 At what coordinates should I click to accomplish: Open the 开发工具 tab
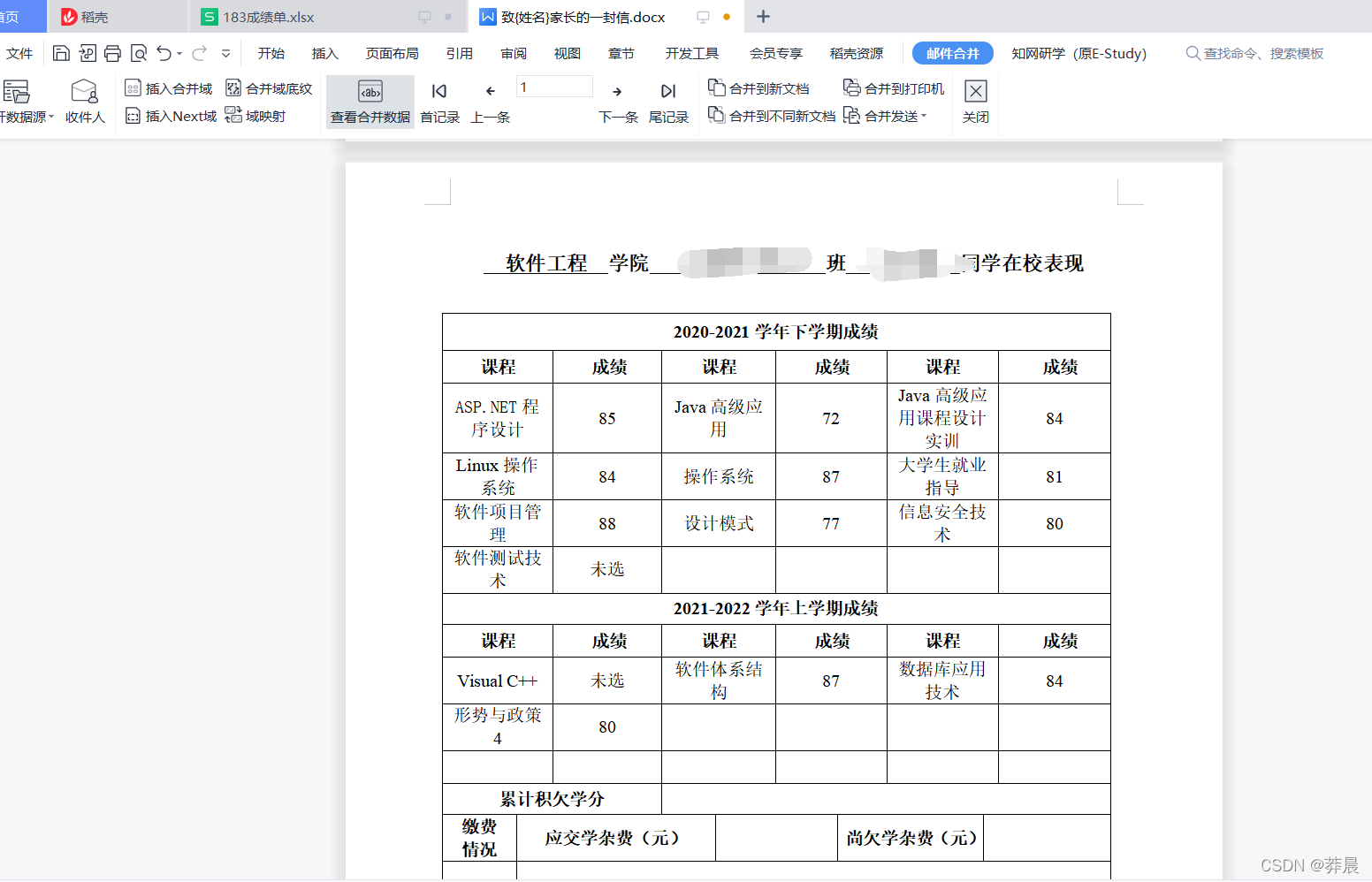click(x=692, y=54)
